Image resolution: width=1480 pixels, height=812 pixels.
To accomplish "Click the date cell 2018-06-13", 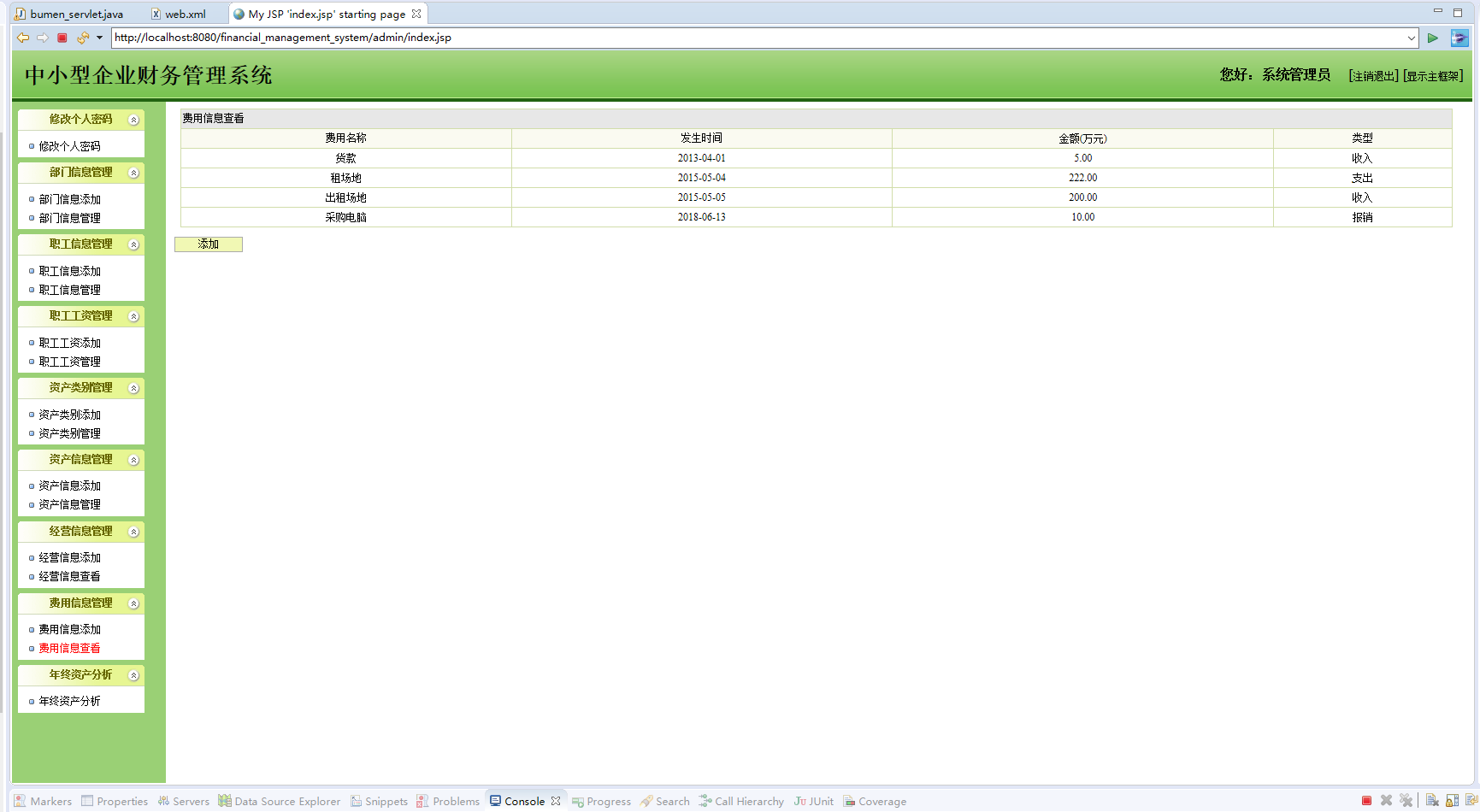I will point(702,217).
